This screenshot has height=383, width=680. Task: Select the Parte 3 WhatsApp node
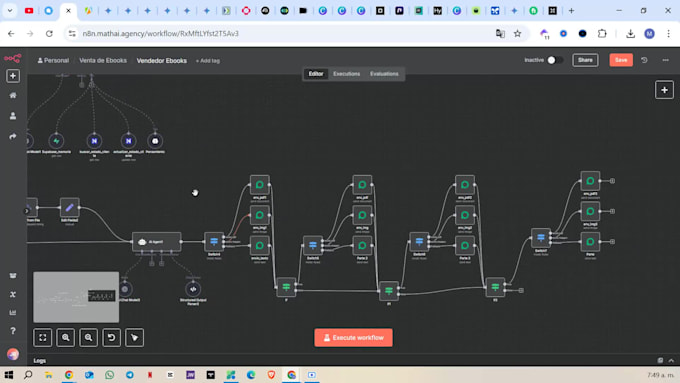464,246
